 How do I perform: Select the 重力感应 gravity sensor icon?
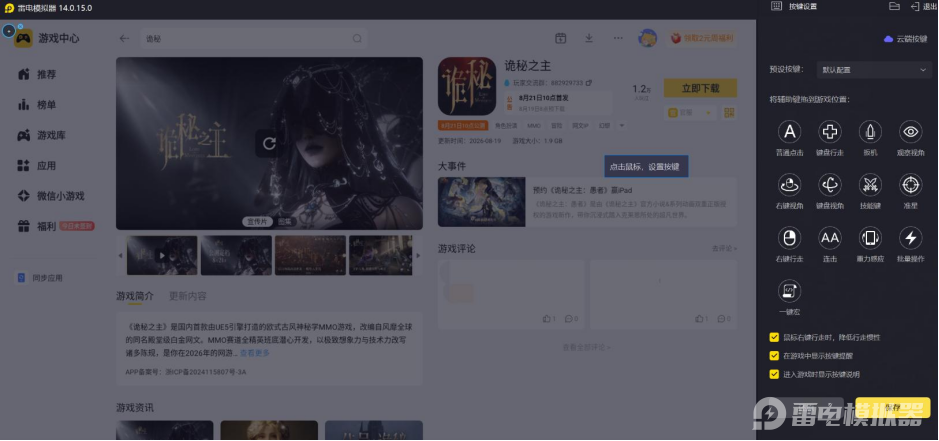click(x=870, y=238)
